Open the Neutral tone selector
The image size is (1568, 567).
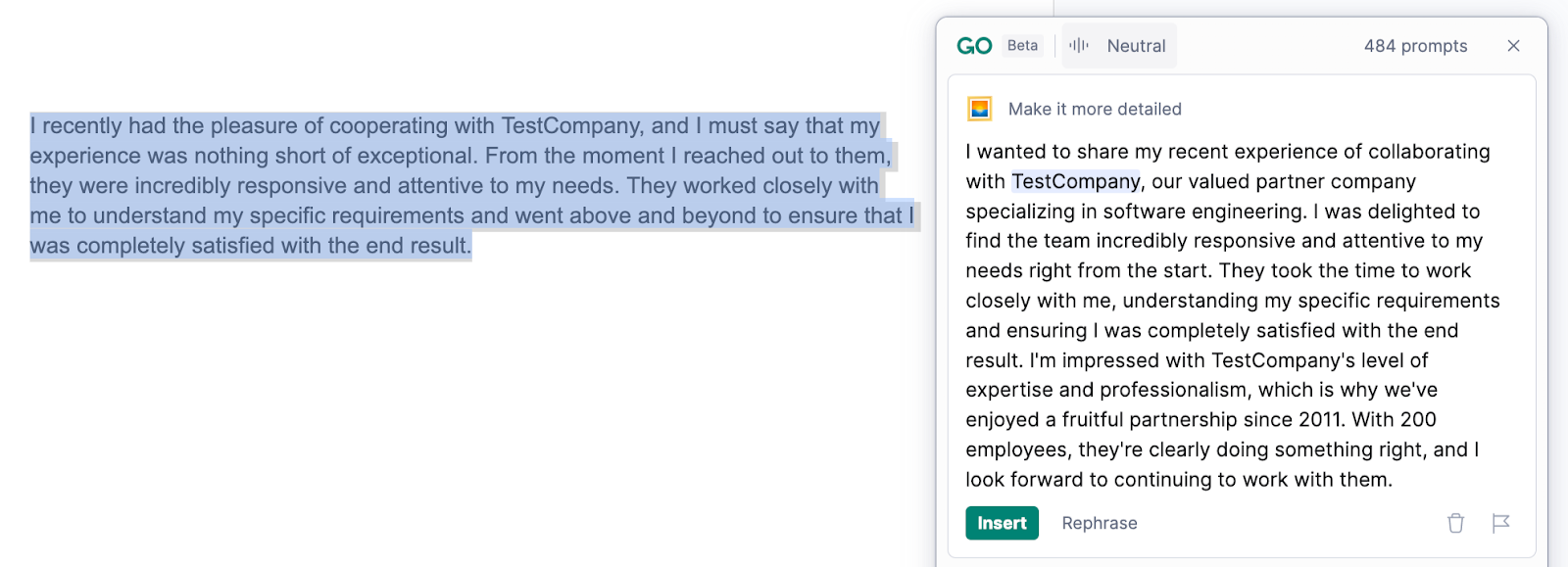pyautogui.click(x=1136, y=46)
